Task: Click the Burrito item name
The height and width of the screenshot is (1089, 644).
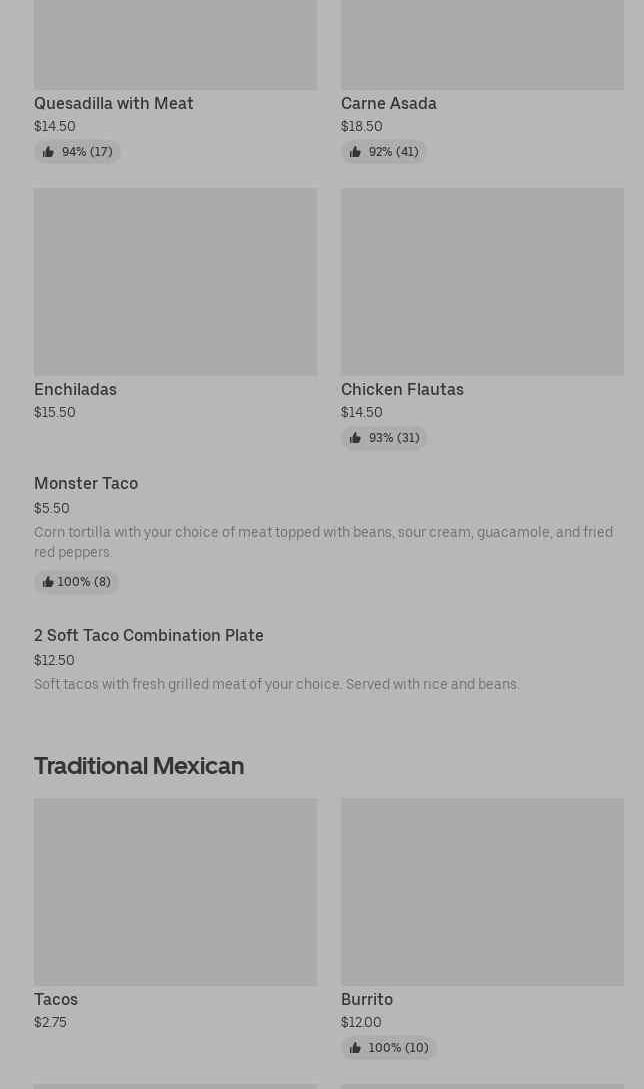Action: pos(367,1000)
